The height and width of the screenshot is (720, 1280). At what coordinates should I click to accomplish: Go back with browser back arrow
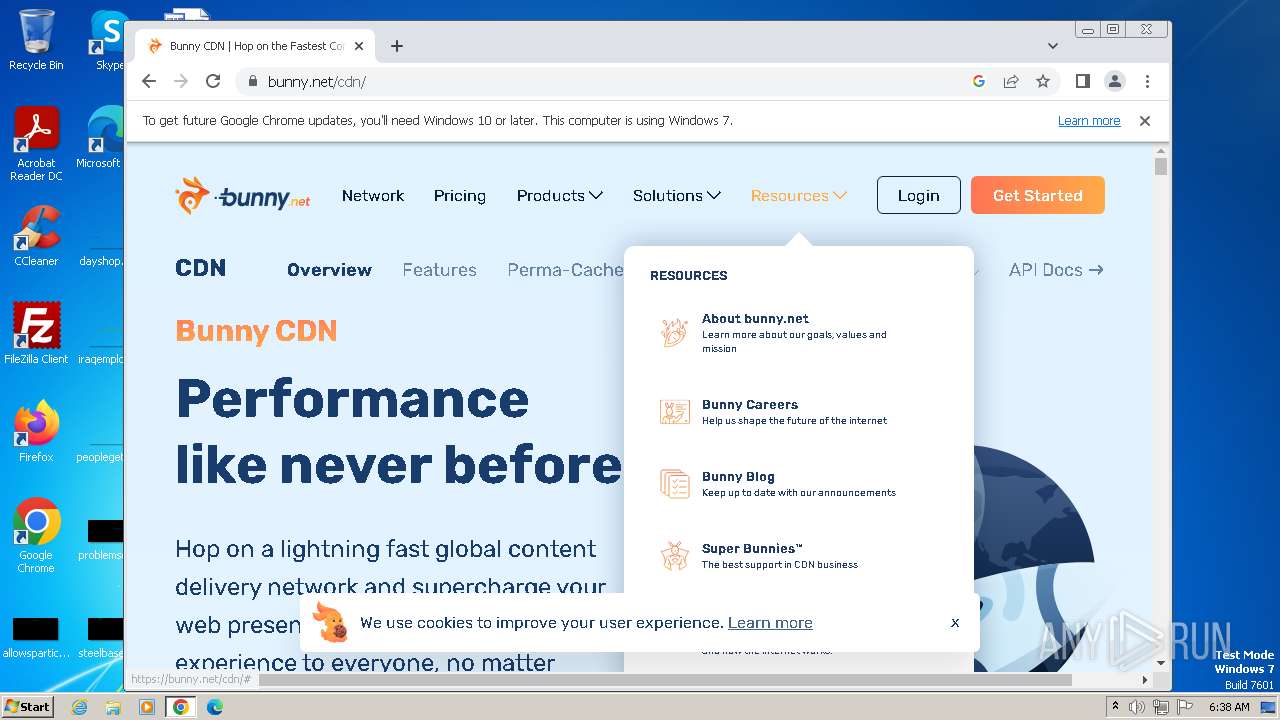[149, 82]
